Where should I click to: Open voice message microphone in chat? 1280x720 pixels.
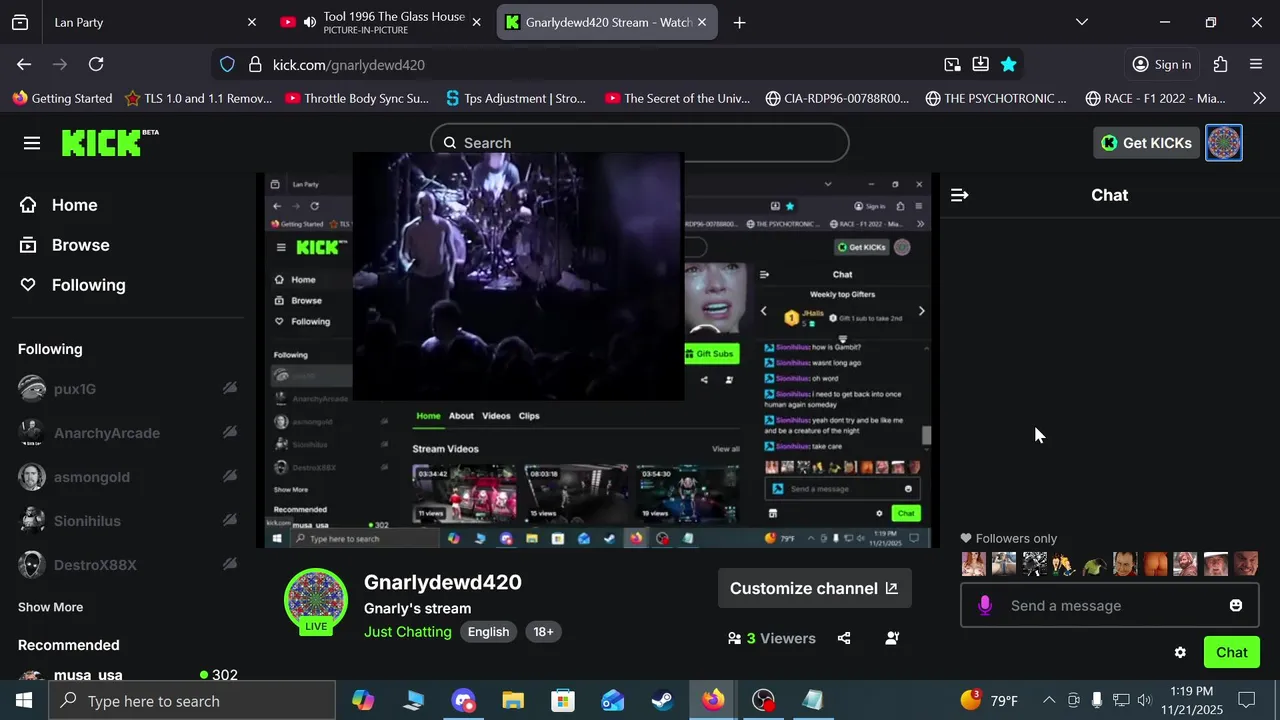click(x=985, y=605)
